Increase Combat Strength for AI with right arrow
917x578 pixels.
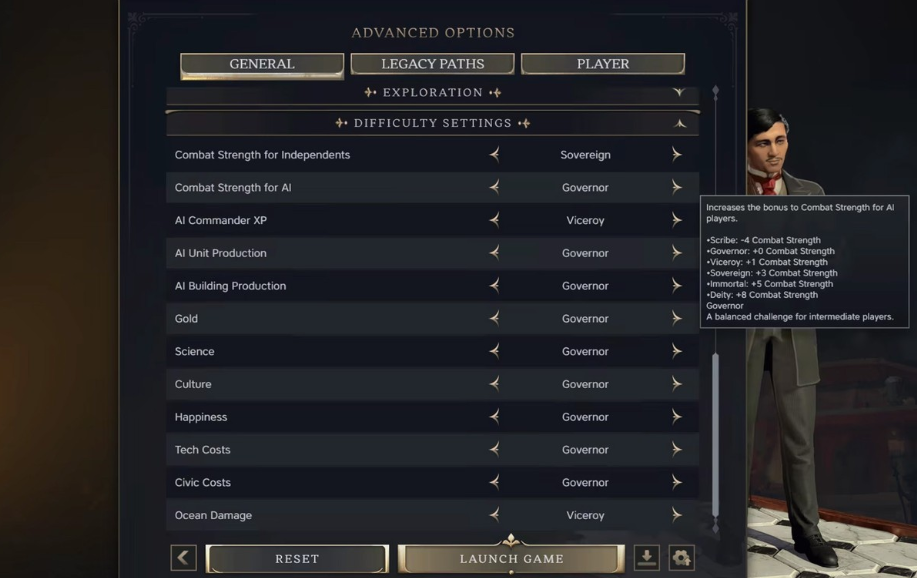point(677,187)
